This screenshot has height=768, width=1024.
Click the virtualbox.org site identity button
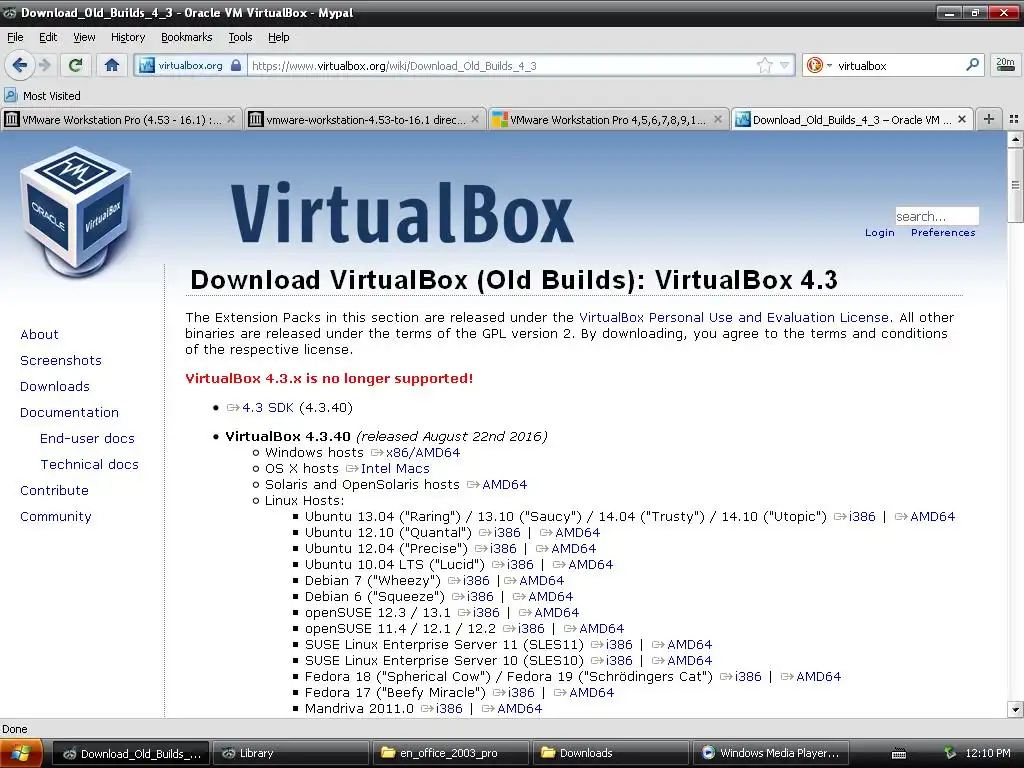(191, 65)
